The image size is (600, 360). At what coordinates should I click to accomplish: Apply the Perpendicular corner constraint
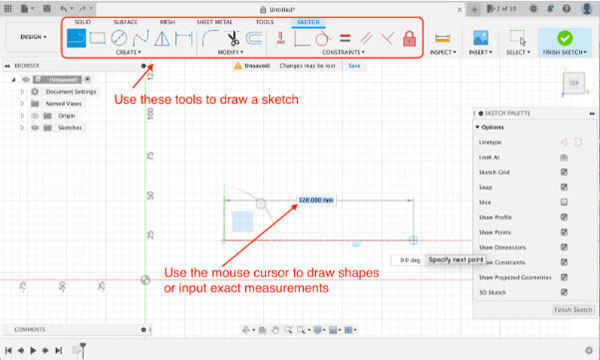[x=301, y=38]
